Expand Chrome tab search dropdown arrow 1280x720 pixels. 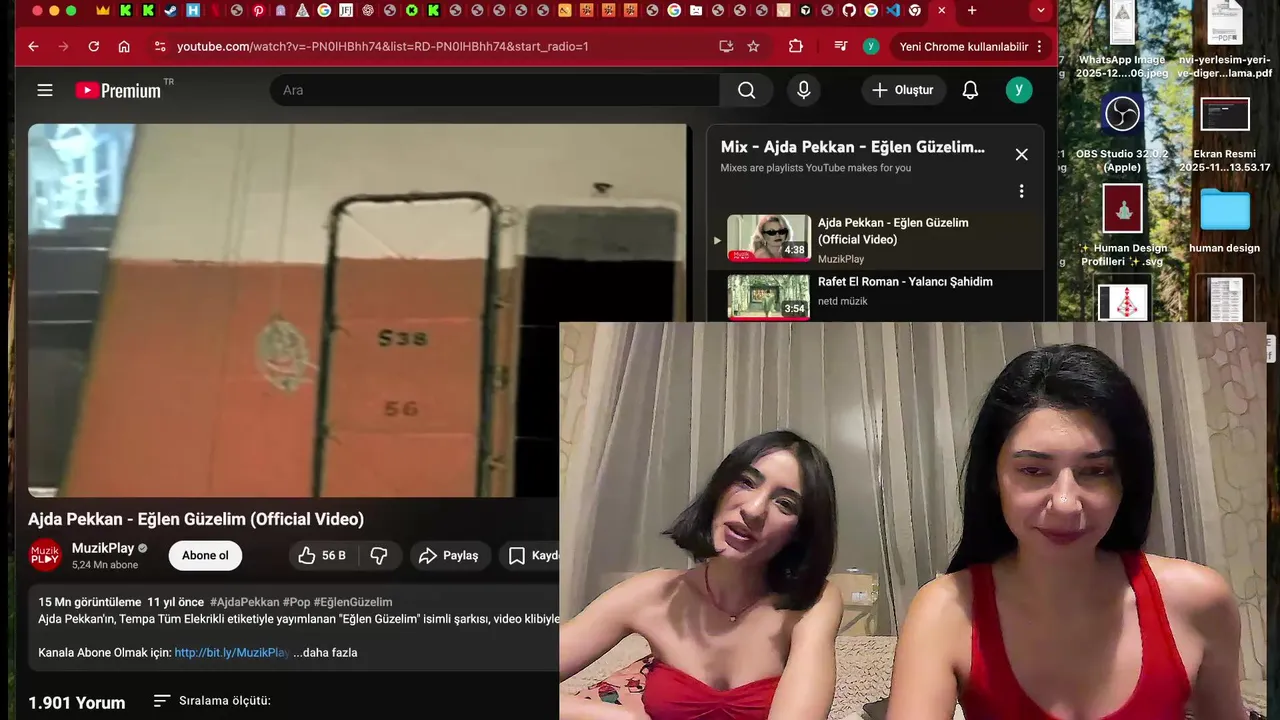tap(1041, 10)
